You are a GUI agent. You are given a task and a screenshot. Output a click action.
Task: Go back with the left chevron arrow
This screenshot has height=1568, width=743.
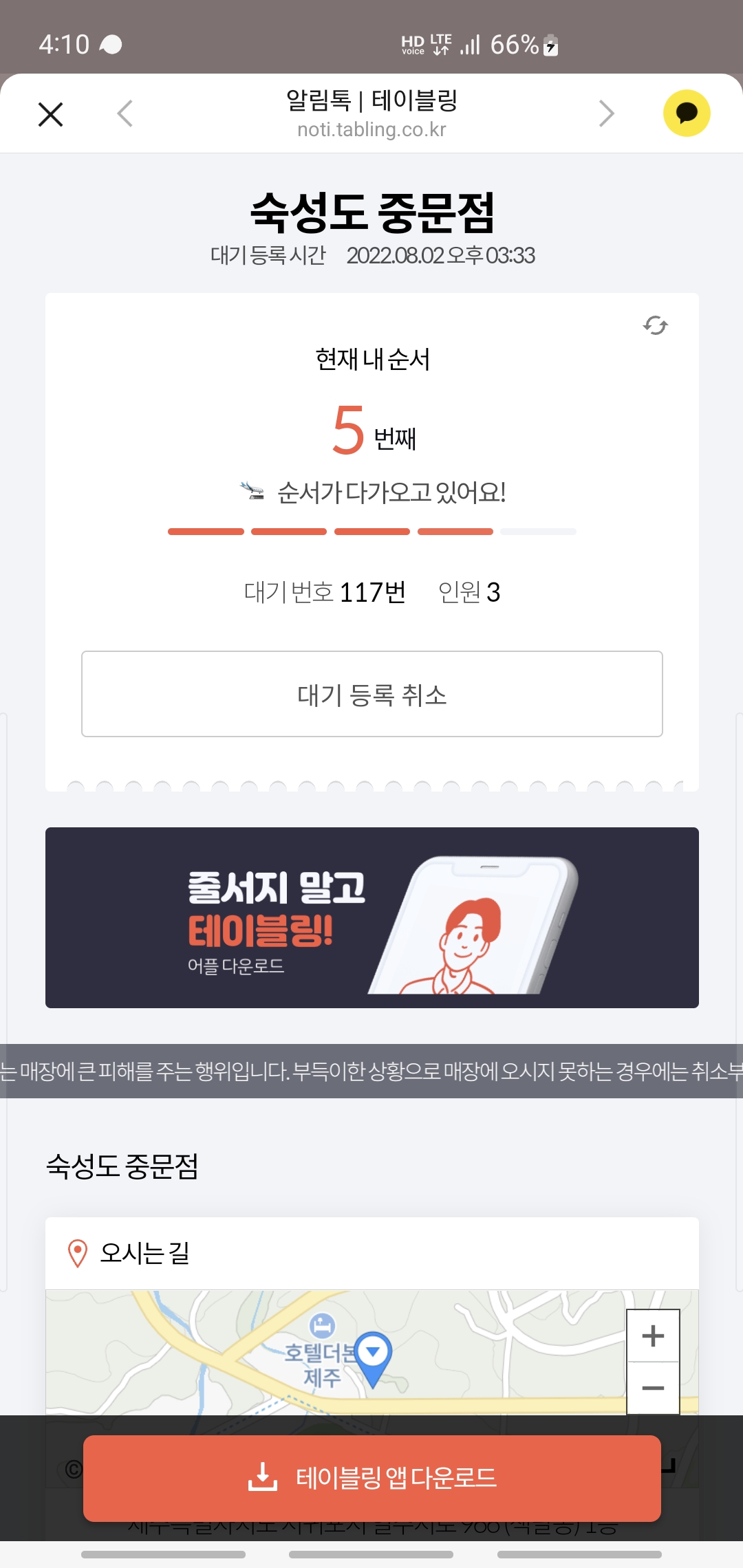[x=125, y=113]
